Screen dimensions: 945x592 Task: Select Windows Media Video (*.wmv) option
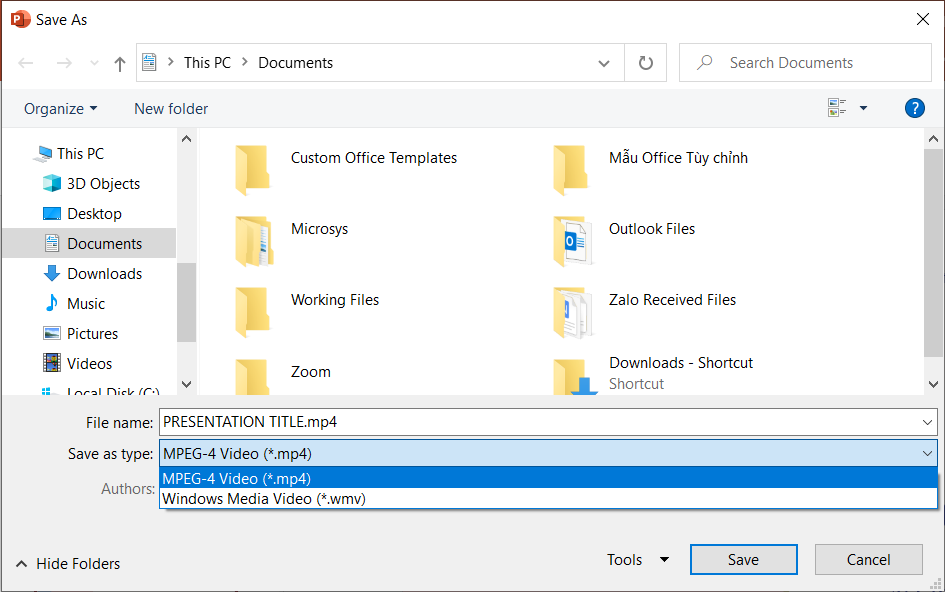point(264,498)
